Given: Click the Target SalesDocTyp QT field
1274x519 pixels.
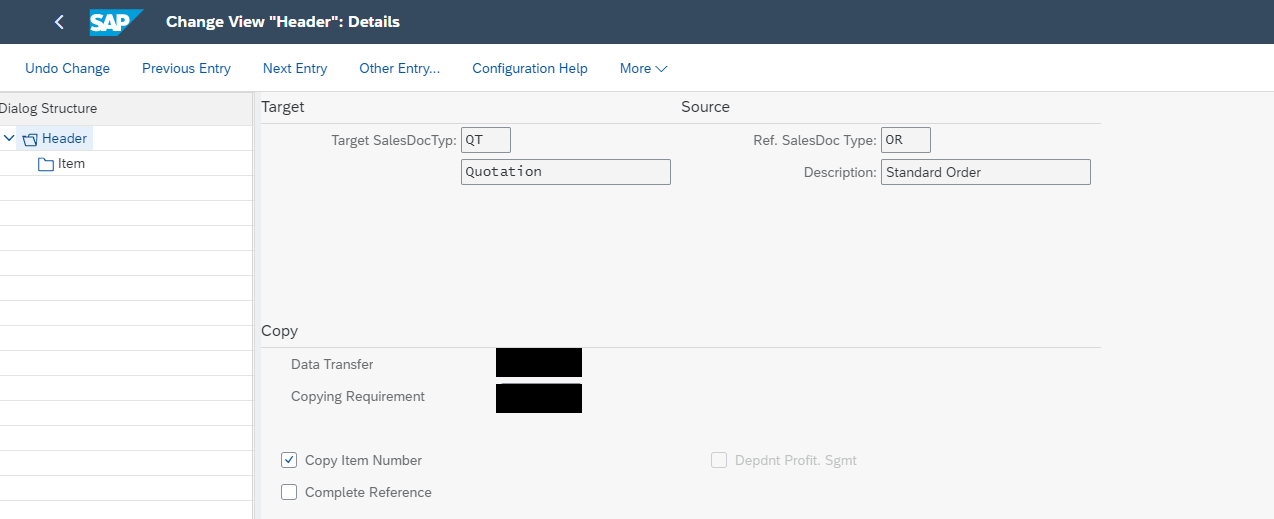Looking at the screenshot, I should pyautogui.click(x=486, y=140).
